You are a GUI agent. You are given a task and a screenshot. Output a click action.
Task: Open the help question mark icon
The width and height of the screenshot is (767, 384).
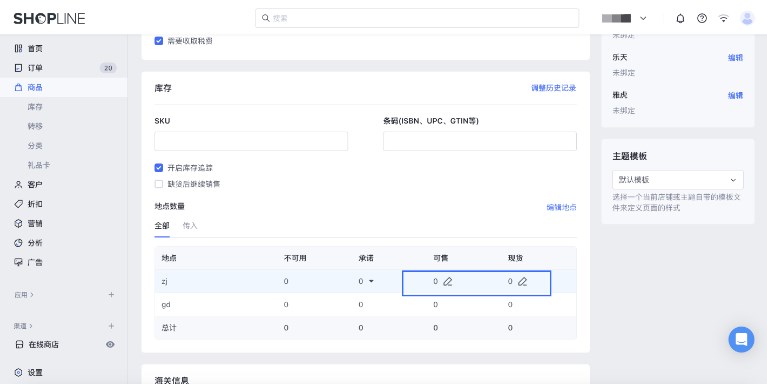702,19
